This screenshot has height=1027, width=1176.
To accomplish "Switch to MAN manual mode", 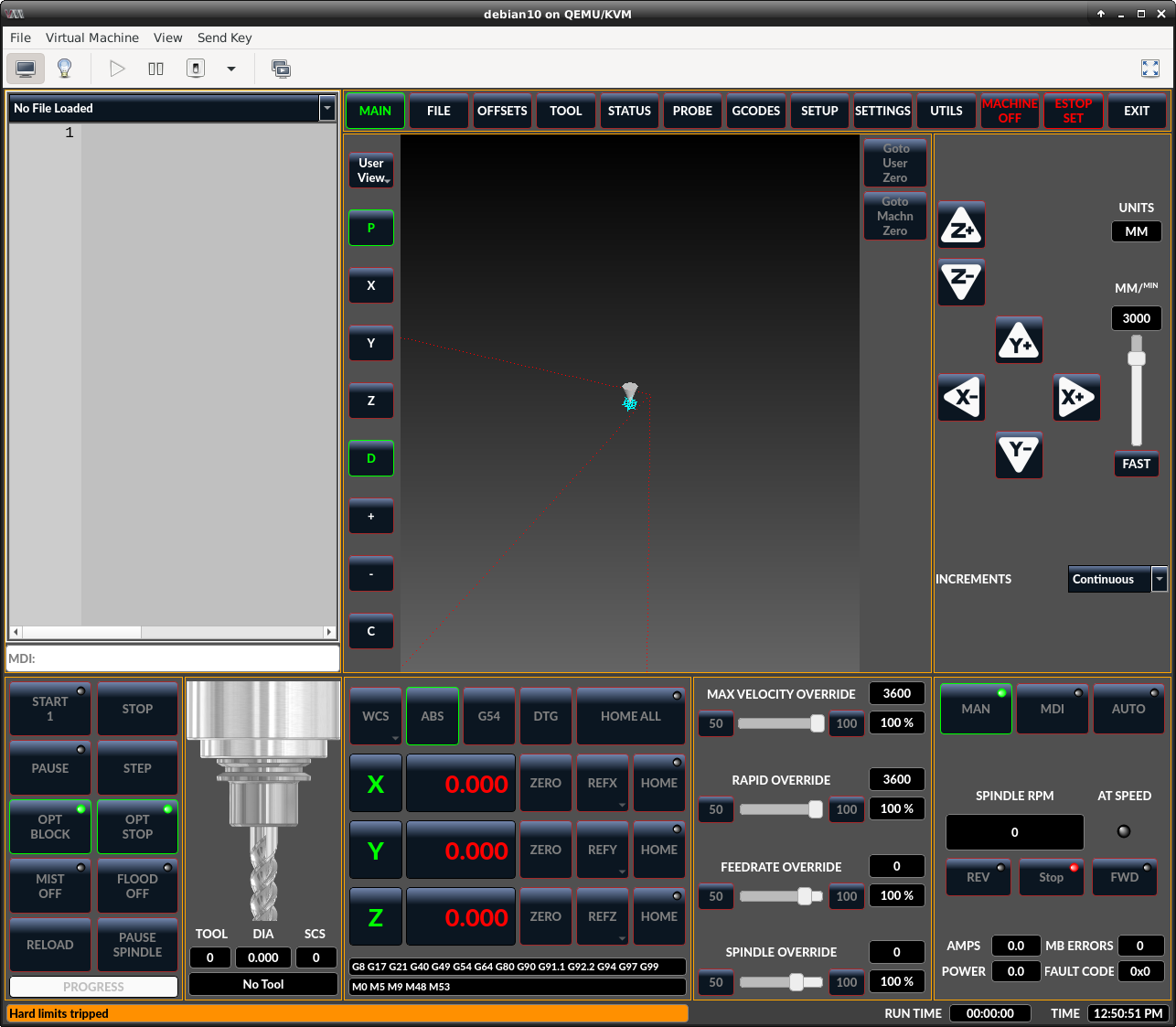I will tap(976, 709).
